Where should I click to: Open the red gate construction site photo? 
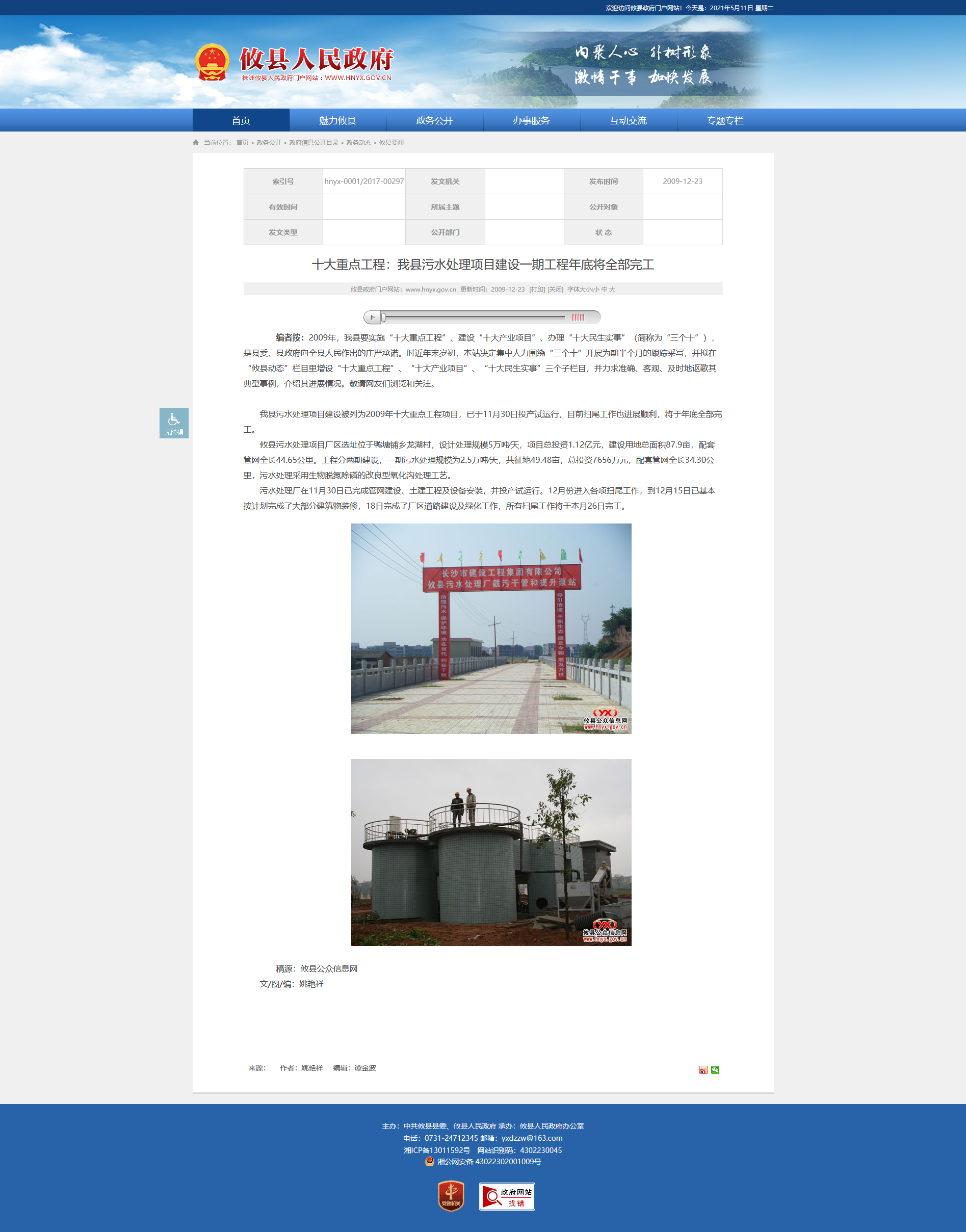[x=491, y=628]
